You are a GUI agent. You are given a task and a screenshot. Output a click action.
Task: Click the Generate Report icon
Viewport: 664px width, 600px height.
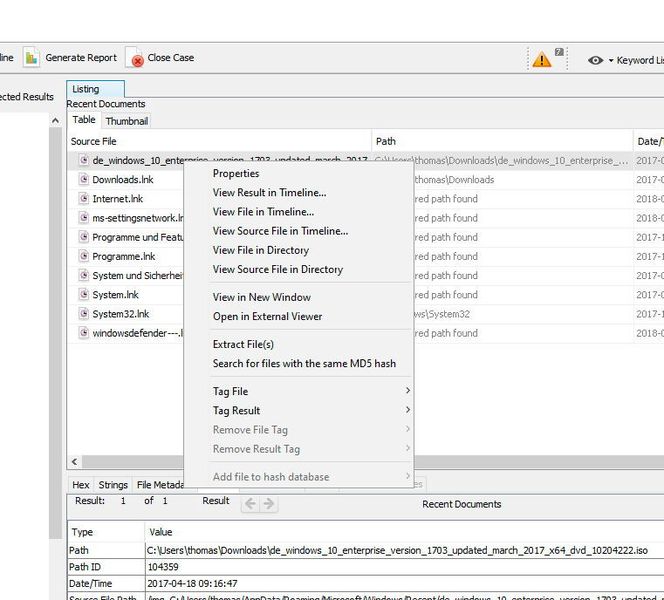click(31, 58)
